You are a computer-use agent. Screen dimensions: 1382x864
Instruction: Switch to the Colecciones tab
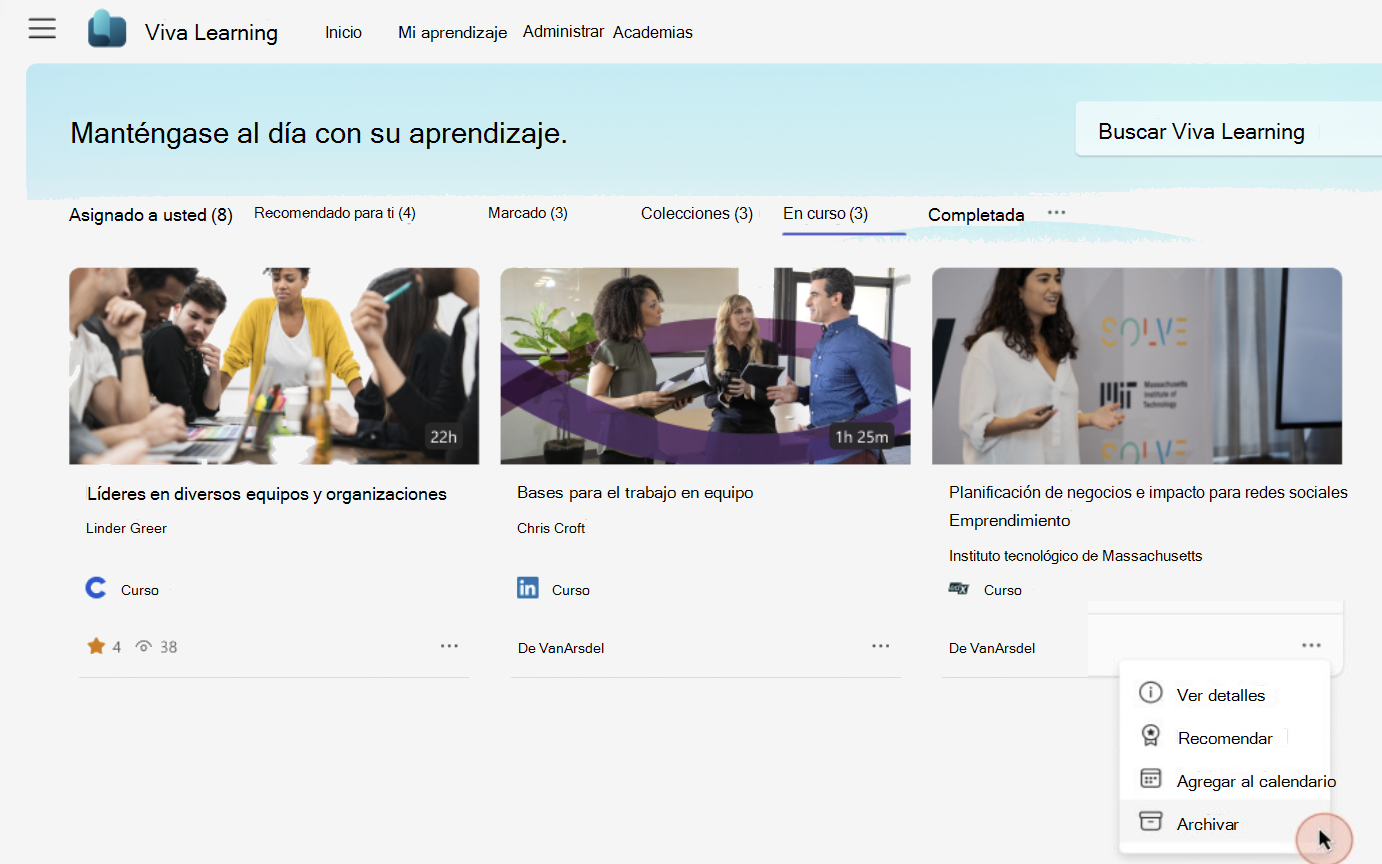tap(697, 213)
